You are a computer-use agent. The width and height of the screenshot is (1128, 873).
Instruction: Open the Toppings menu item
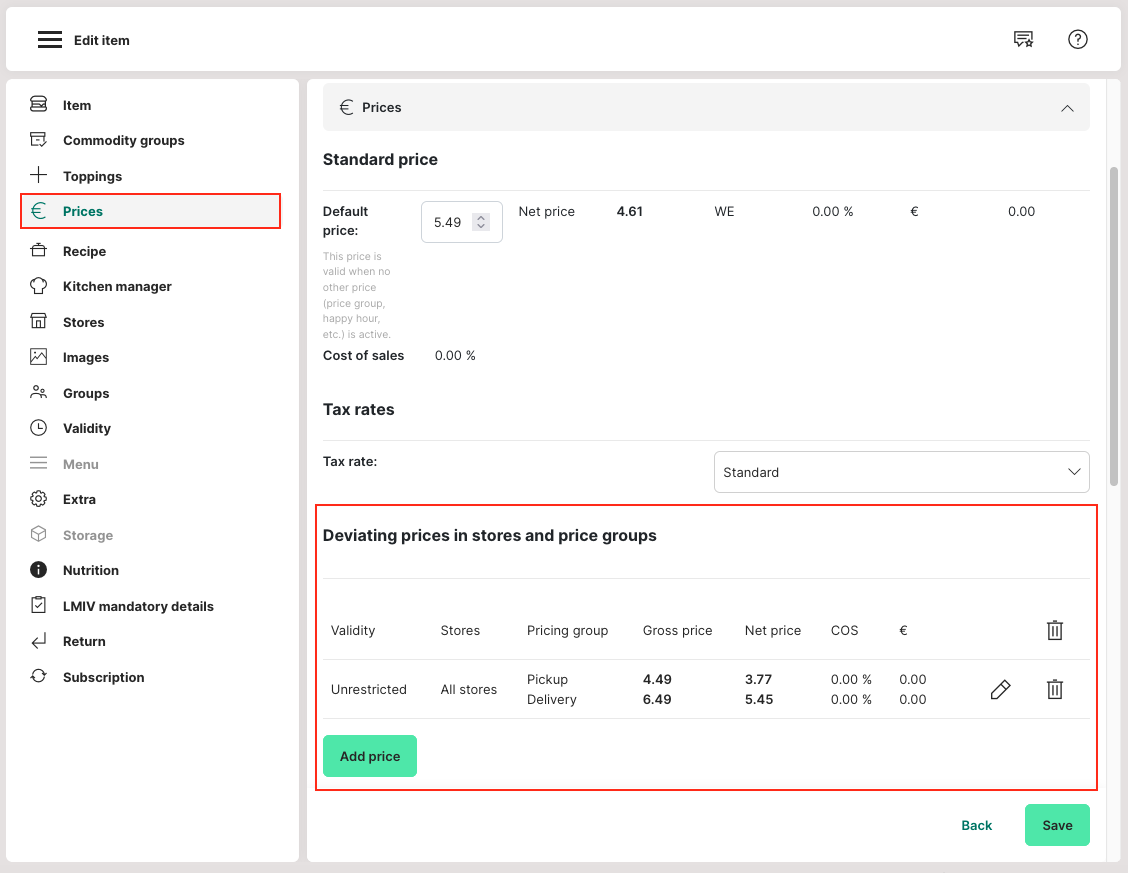92,176
